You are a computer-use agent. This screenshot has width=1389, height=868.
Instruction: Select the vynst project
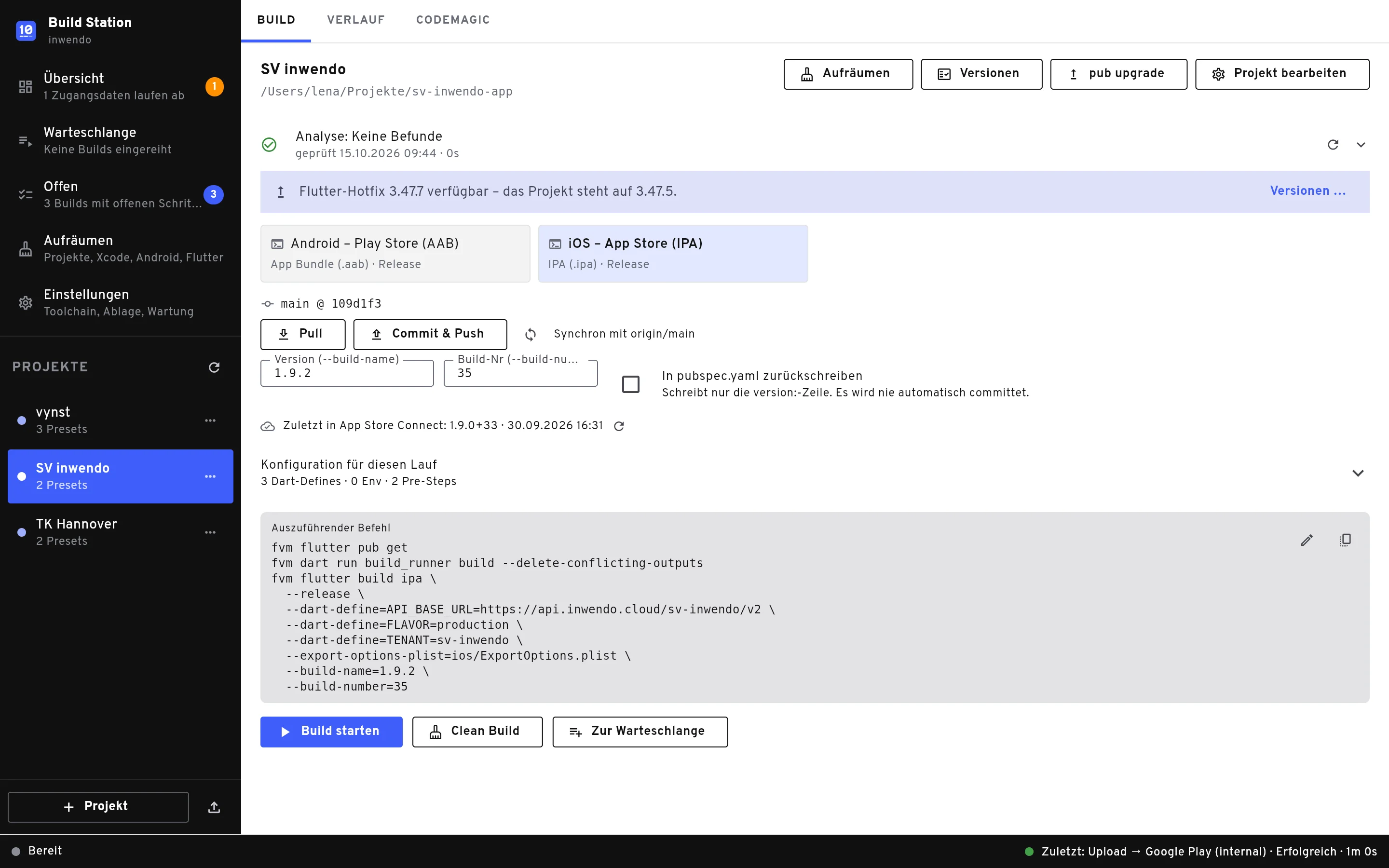point(121,421)
